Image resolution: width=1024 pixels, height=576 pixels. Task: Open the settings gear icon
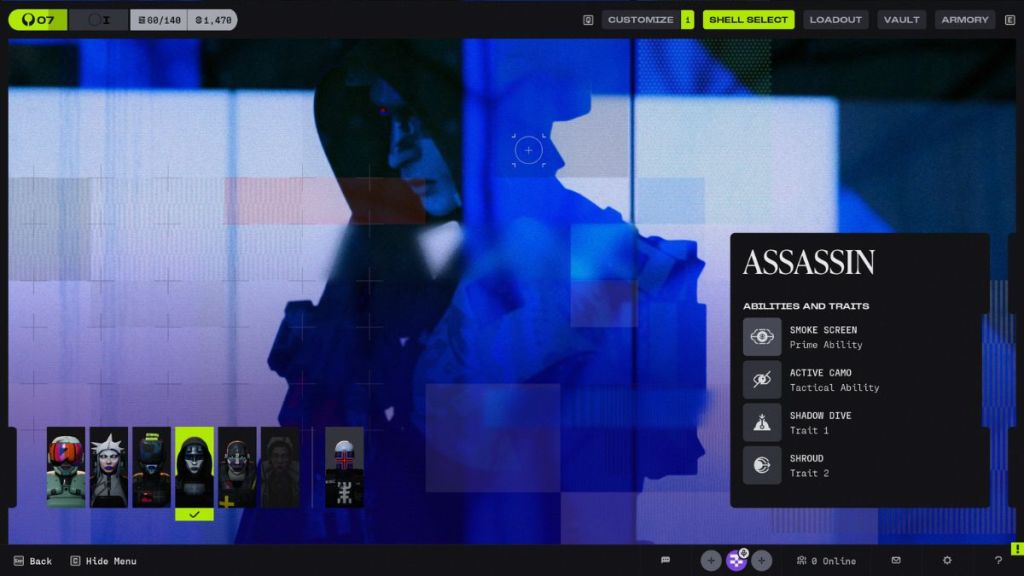point(947,561)
